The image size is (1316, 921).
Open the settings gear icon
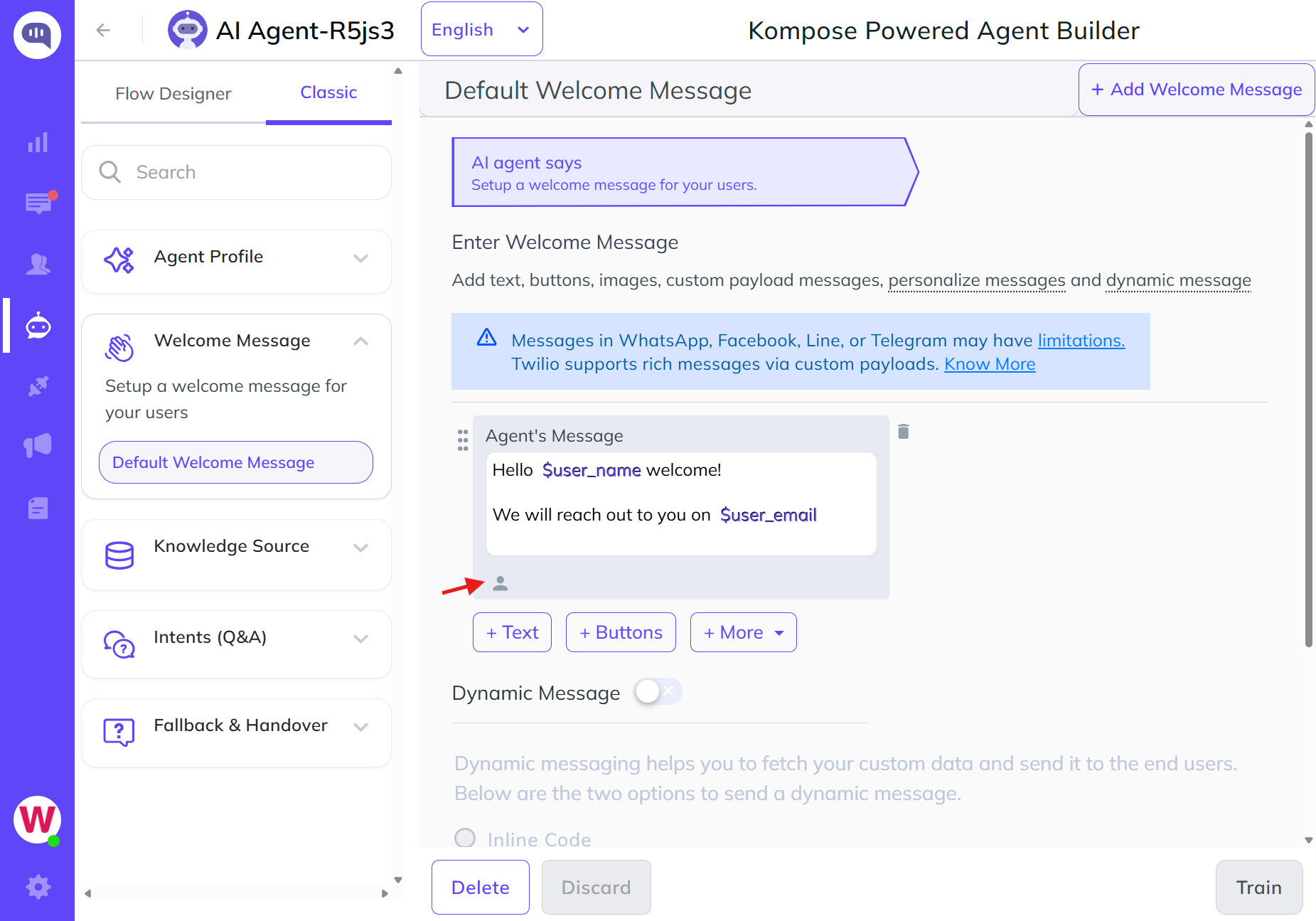coord(38,886)
